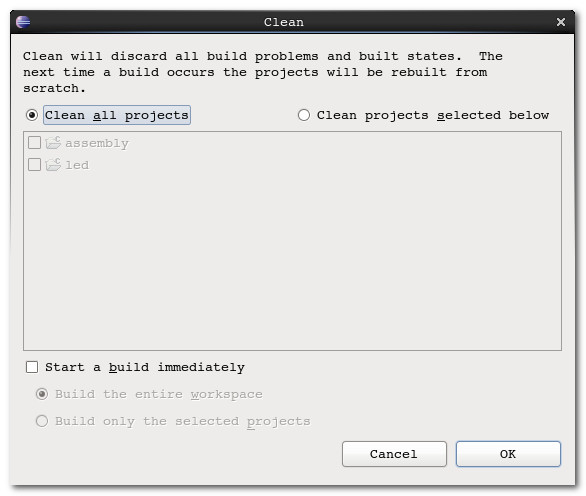Click the Clean all projects label
This screenshot has height=496, width=586.
pyautogui.click(x=117, y=115)
